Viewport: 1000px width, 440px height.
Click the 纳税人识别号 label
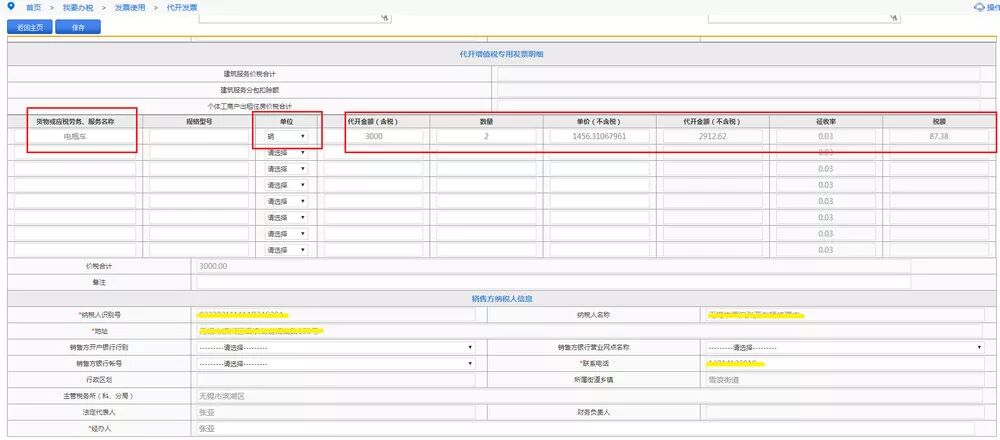99,315
